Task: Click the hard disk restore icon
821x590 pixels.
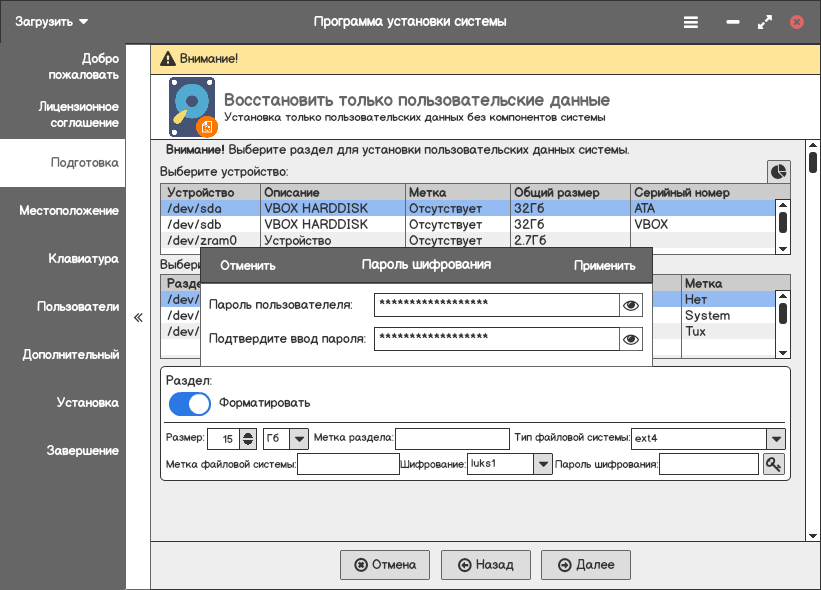Action: click(x=192, y=106)
